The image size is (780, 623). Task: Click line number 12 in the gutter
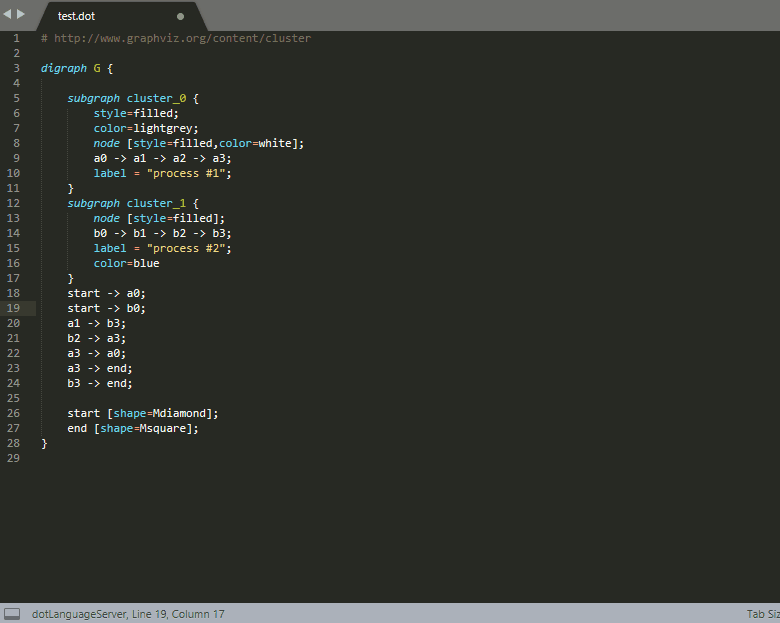click(14, 204)
